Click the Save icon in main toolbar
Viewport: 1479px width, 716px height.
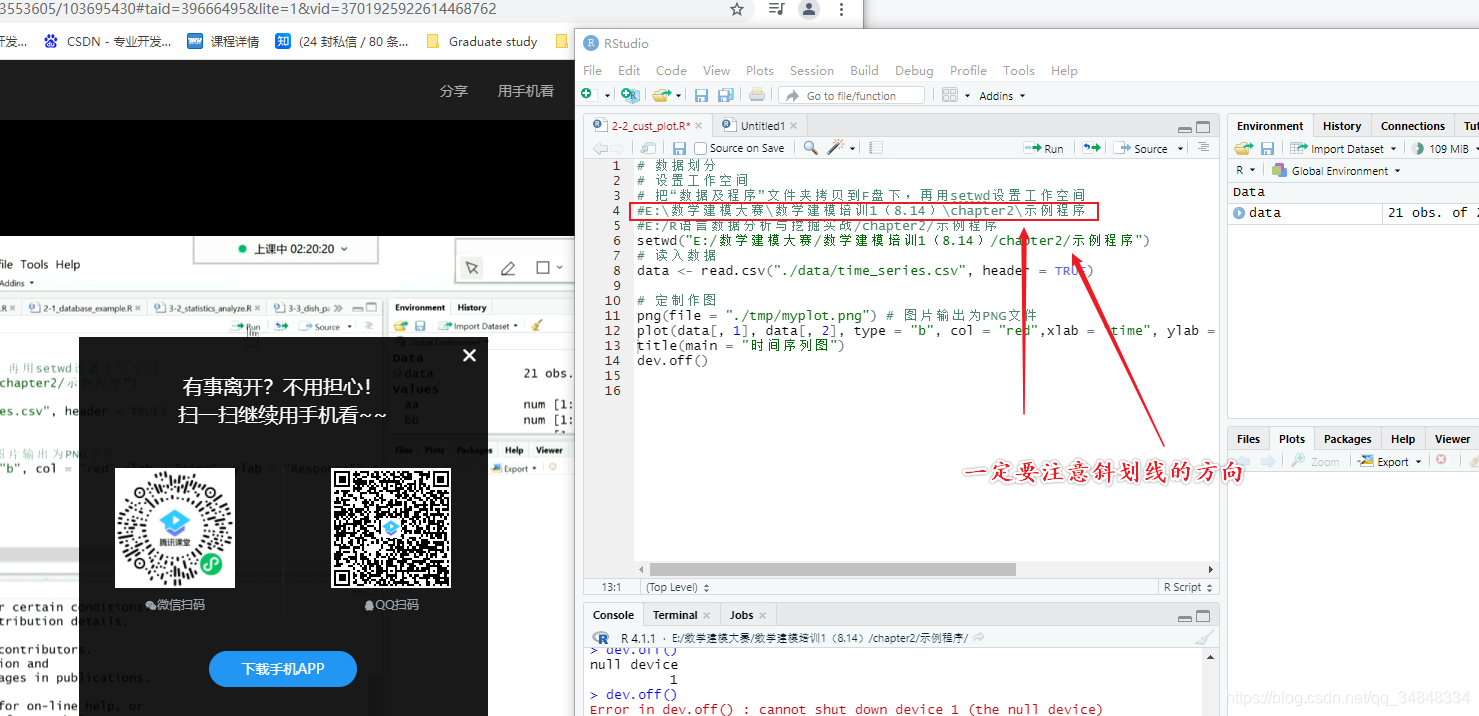[x=701, y=95]
